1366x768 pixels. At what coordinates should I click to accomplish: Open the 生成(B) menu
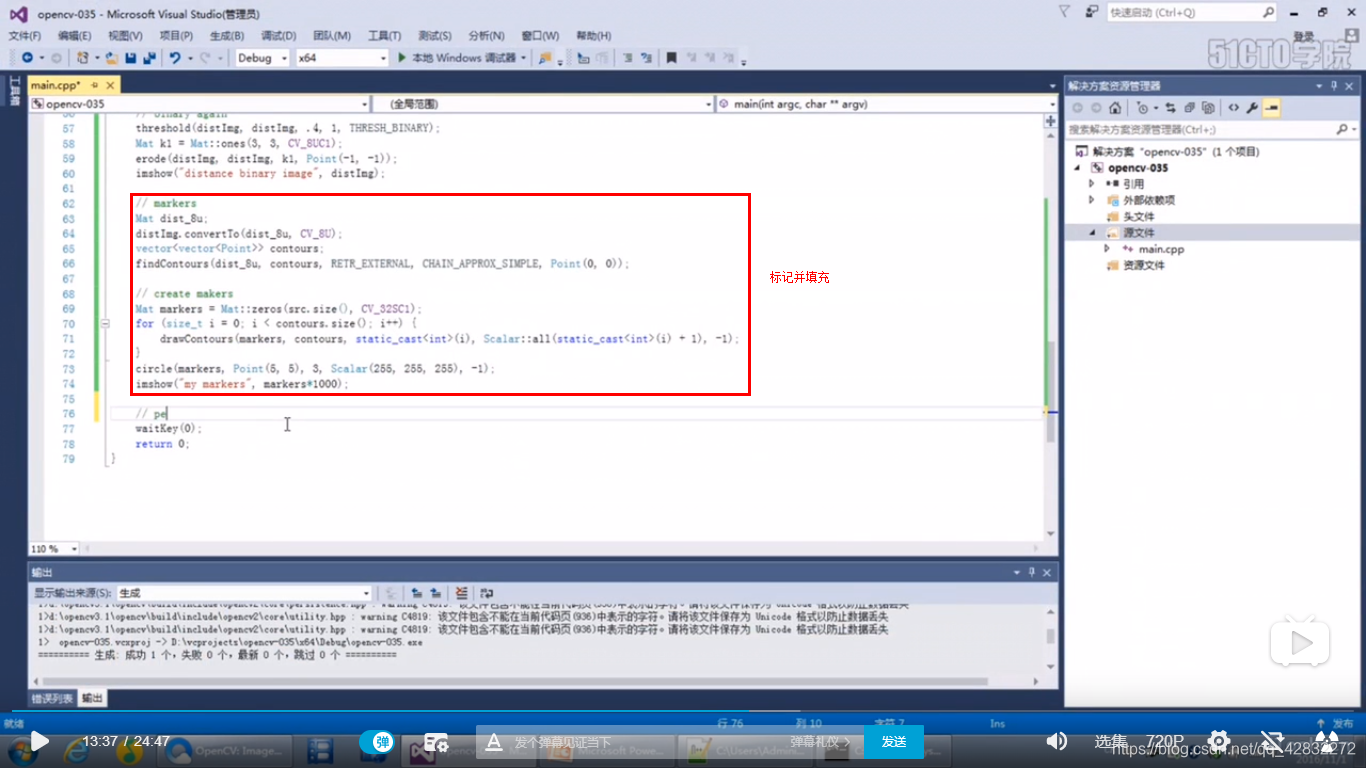227,36
